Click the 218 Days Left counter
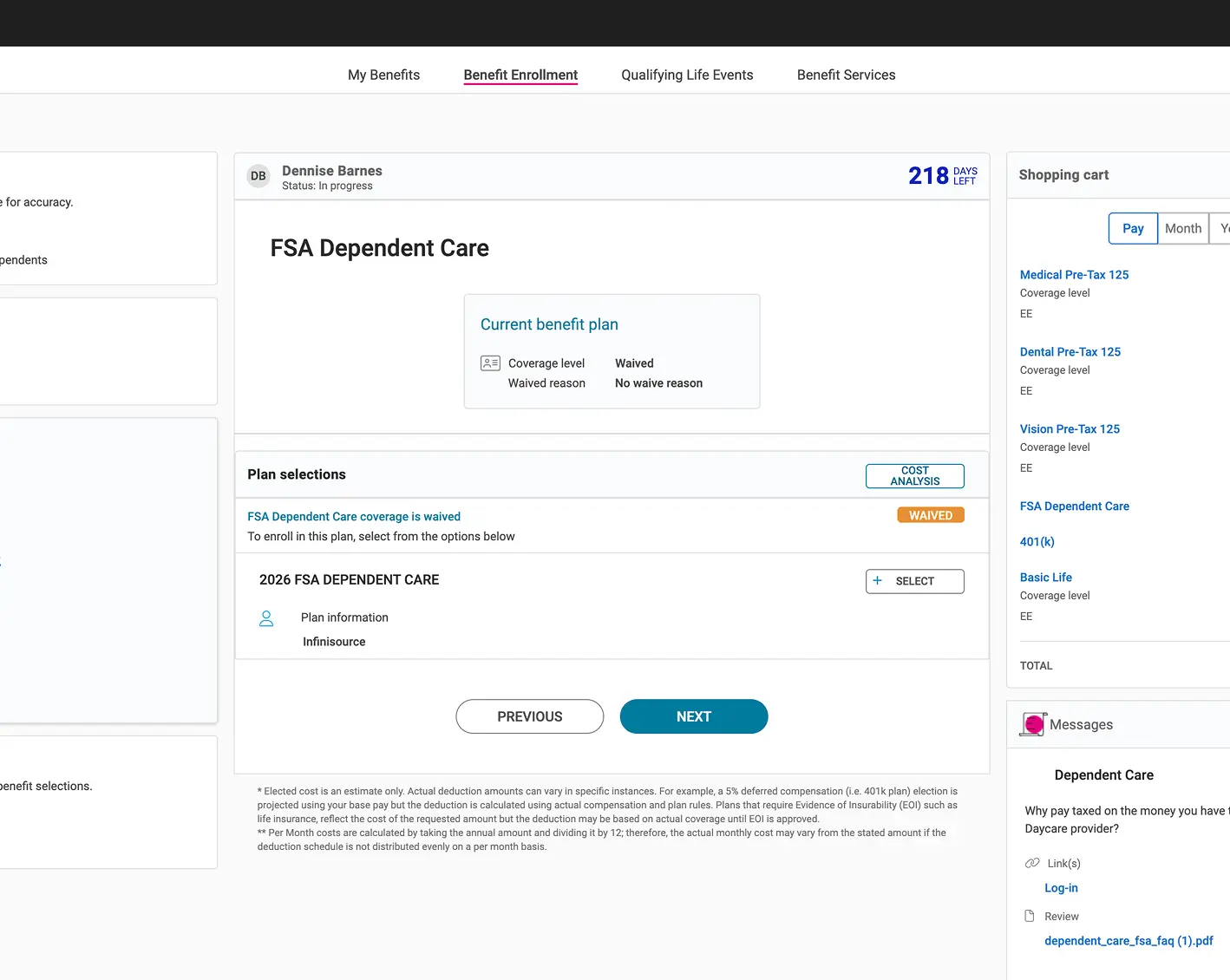Image resolution: width=1230 pixels, height=980 pixels. pos(941,176)
